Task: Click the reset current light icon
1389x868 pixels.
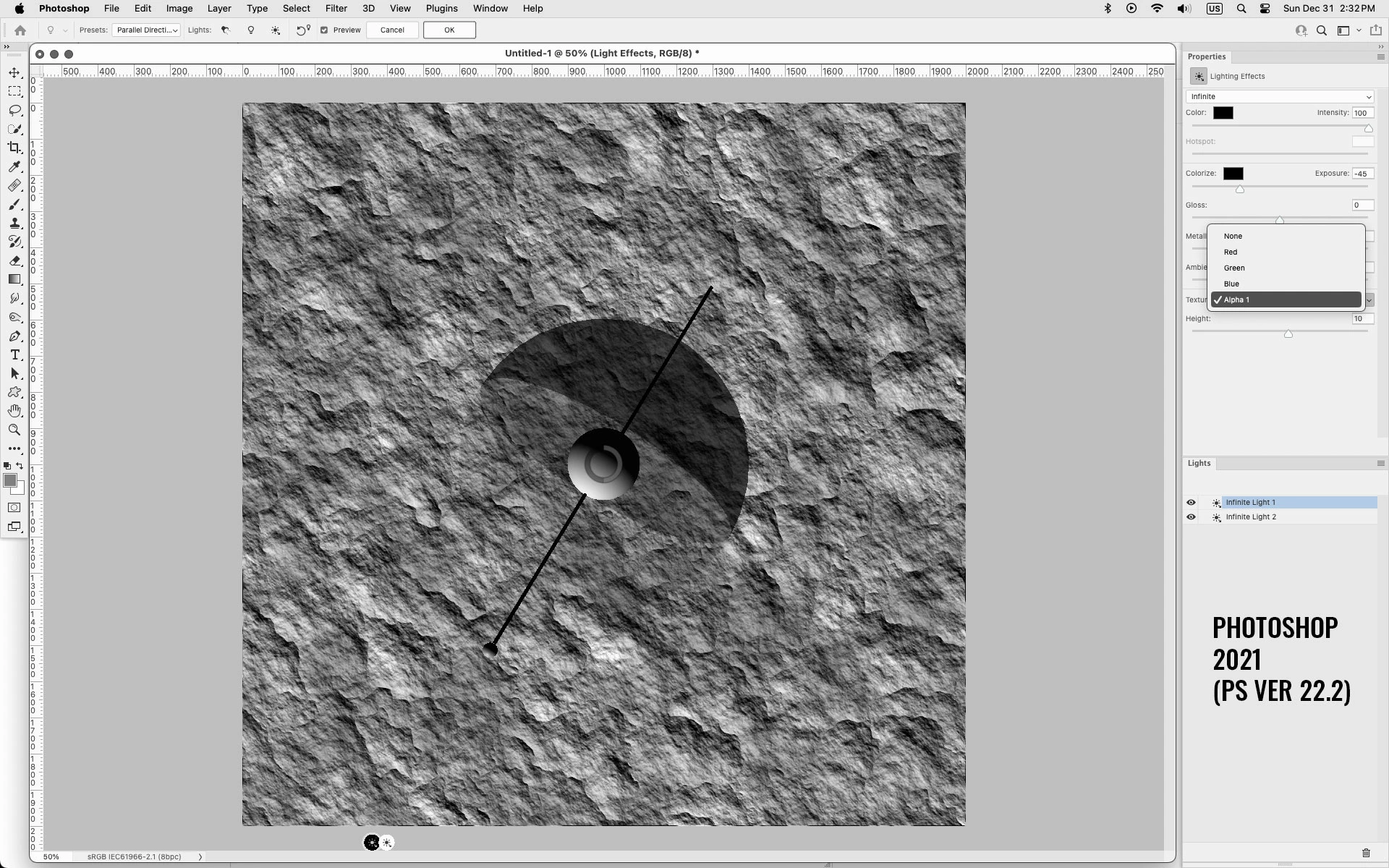Action: [x=302, y=30]
